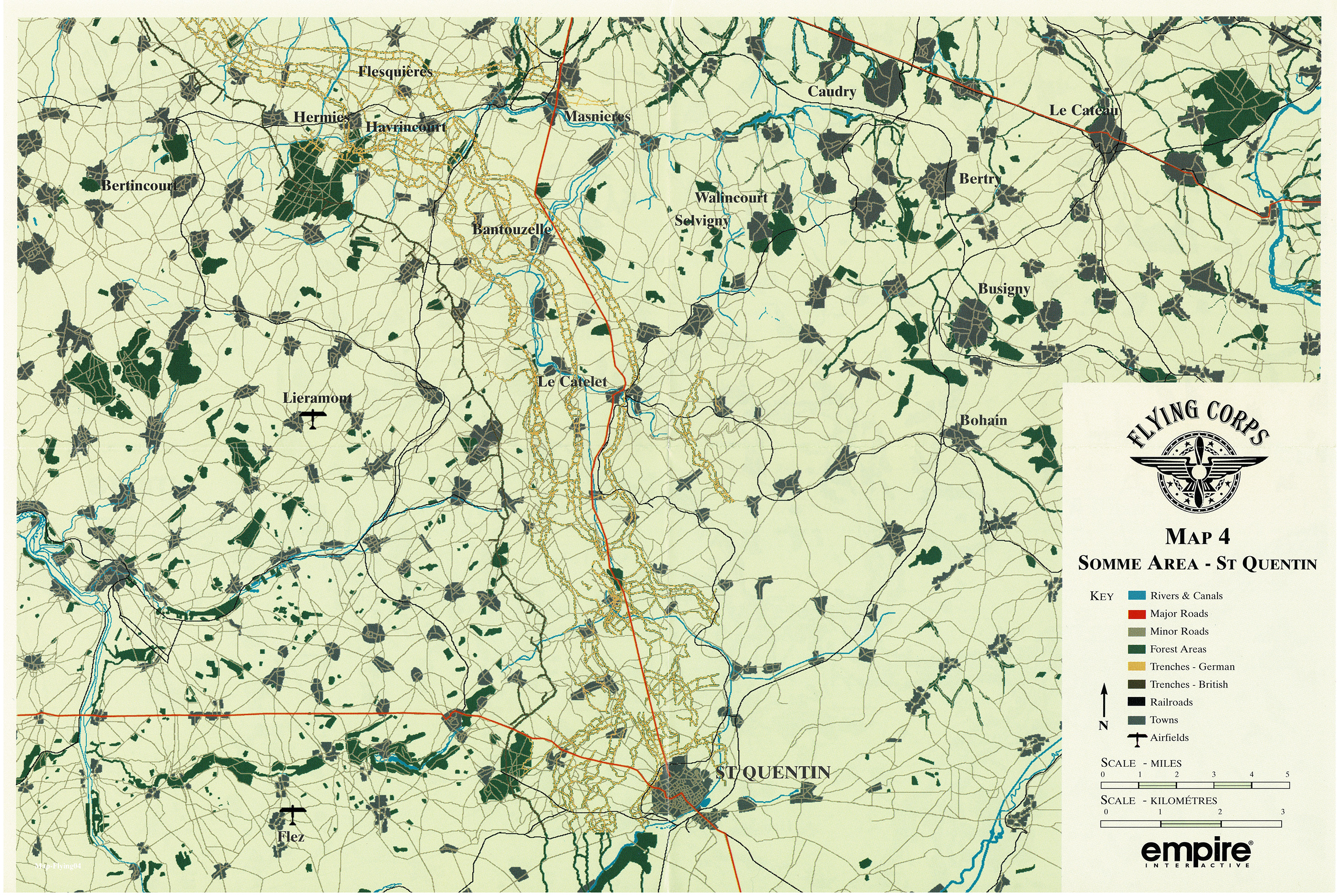Click the Map 4 title
1337x896 pixels.
(x=1198, y=537)
